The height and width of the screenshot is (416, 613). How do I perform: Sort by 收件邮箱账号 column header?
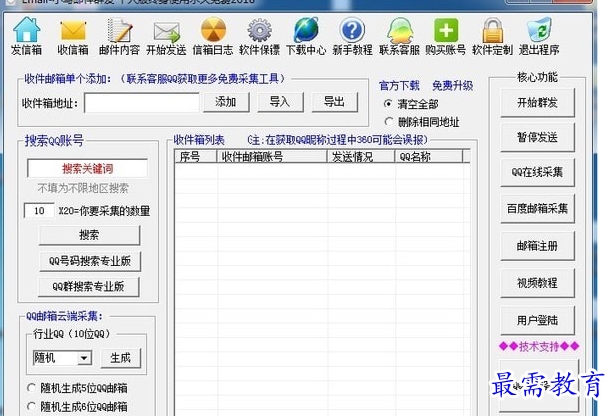271,157
